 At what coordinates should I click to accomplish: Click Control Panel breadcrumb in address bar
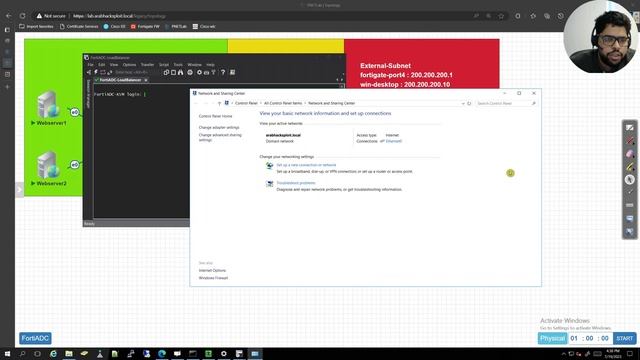(x=246, y=103)
